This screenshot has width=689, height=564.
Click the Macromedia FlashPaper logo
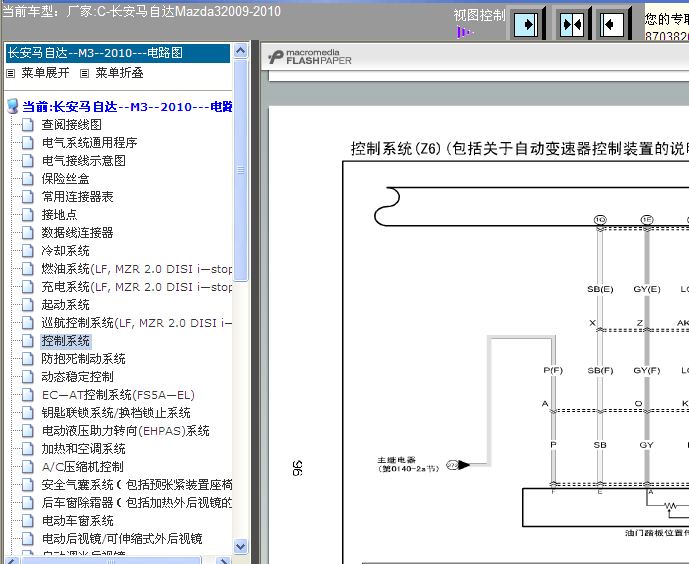[310, 57]
